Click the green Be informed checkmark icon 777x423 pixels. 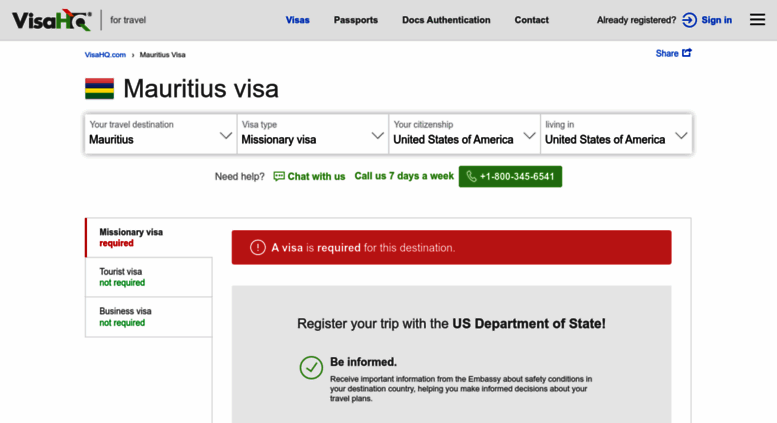[x=311, y=367]
